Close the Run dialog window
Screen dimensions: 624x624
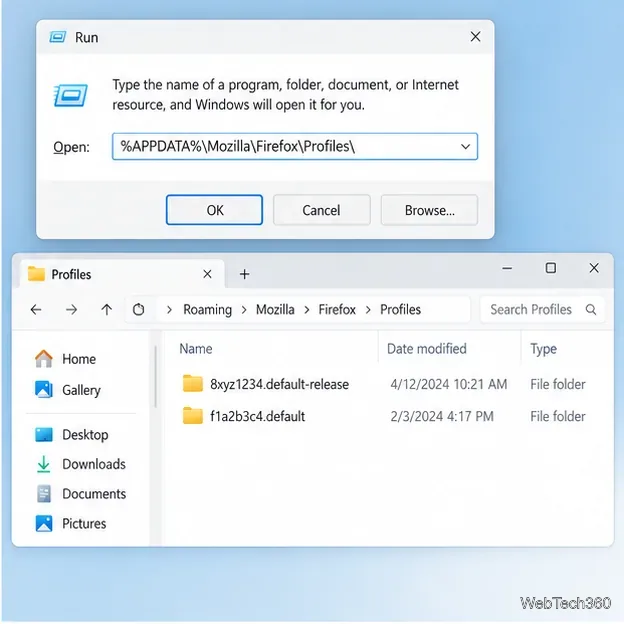pos(475,37)
